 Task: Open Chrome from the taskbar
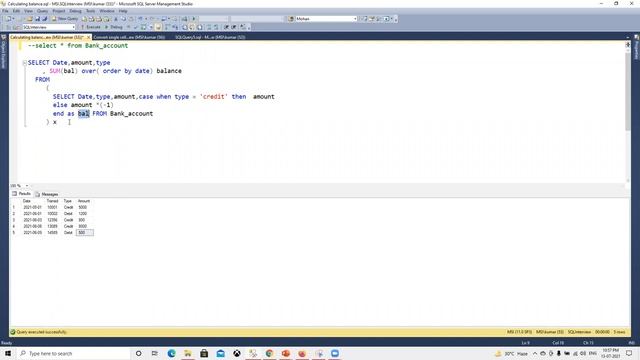pos(269,353)
